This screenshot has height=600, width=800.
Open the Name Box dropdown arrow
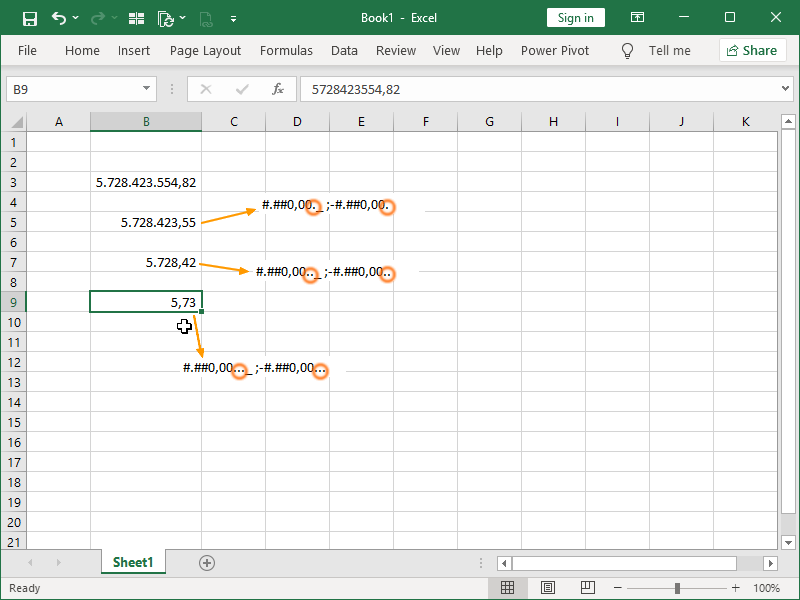click(148, 89)
